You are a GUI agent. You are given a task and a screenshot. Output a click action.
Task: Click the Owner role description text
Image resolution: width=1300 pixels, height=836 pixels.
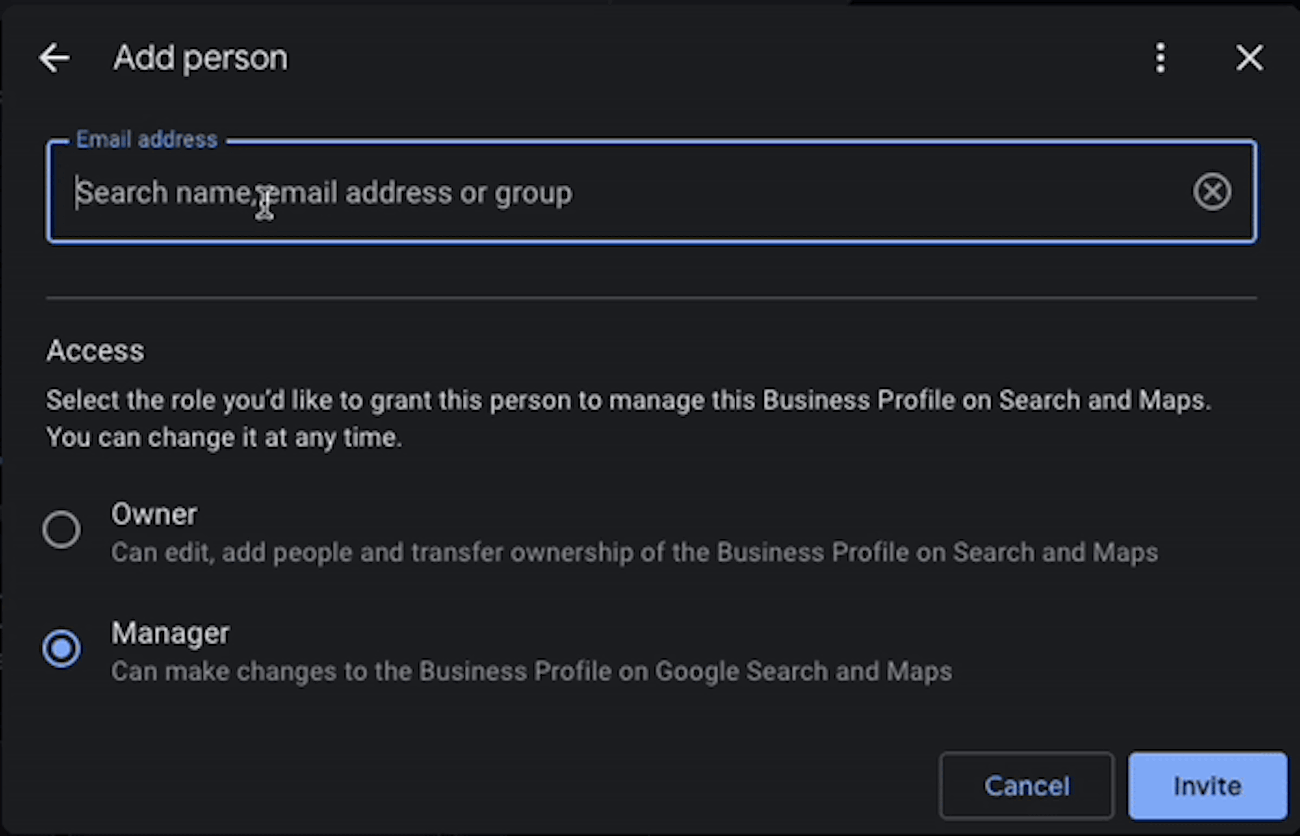click(x=634, y=552)
